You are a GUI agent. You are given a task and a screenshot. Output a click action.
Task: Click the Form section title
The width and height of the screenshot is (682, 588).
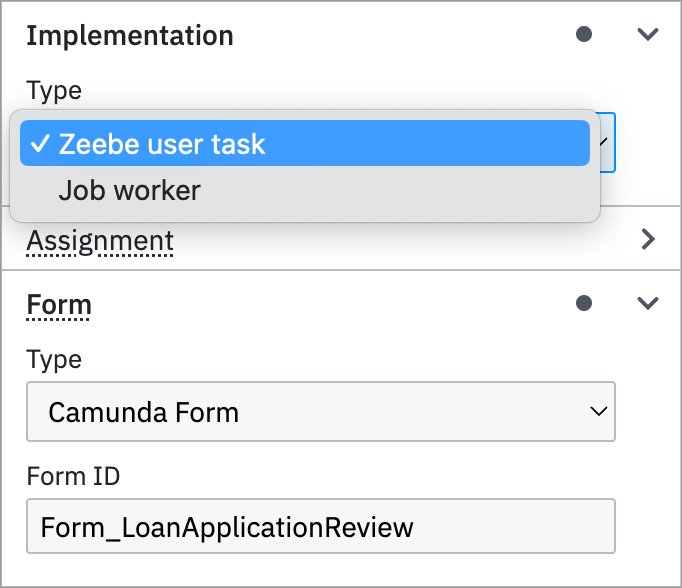pyautogui.click(x=59, y=304)
